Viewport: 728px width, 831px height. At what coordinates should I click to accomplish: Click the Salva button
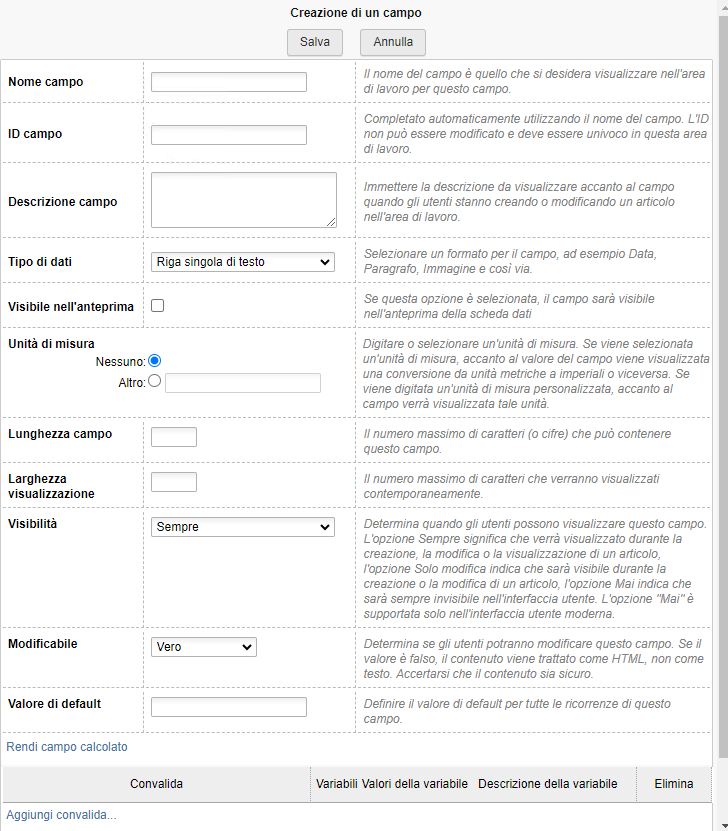coord(314,42)
